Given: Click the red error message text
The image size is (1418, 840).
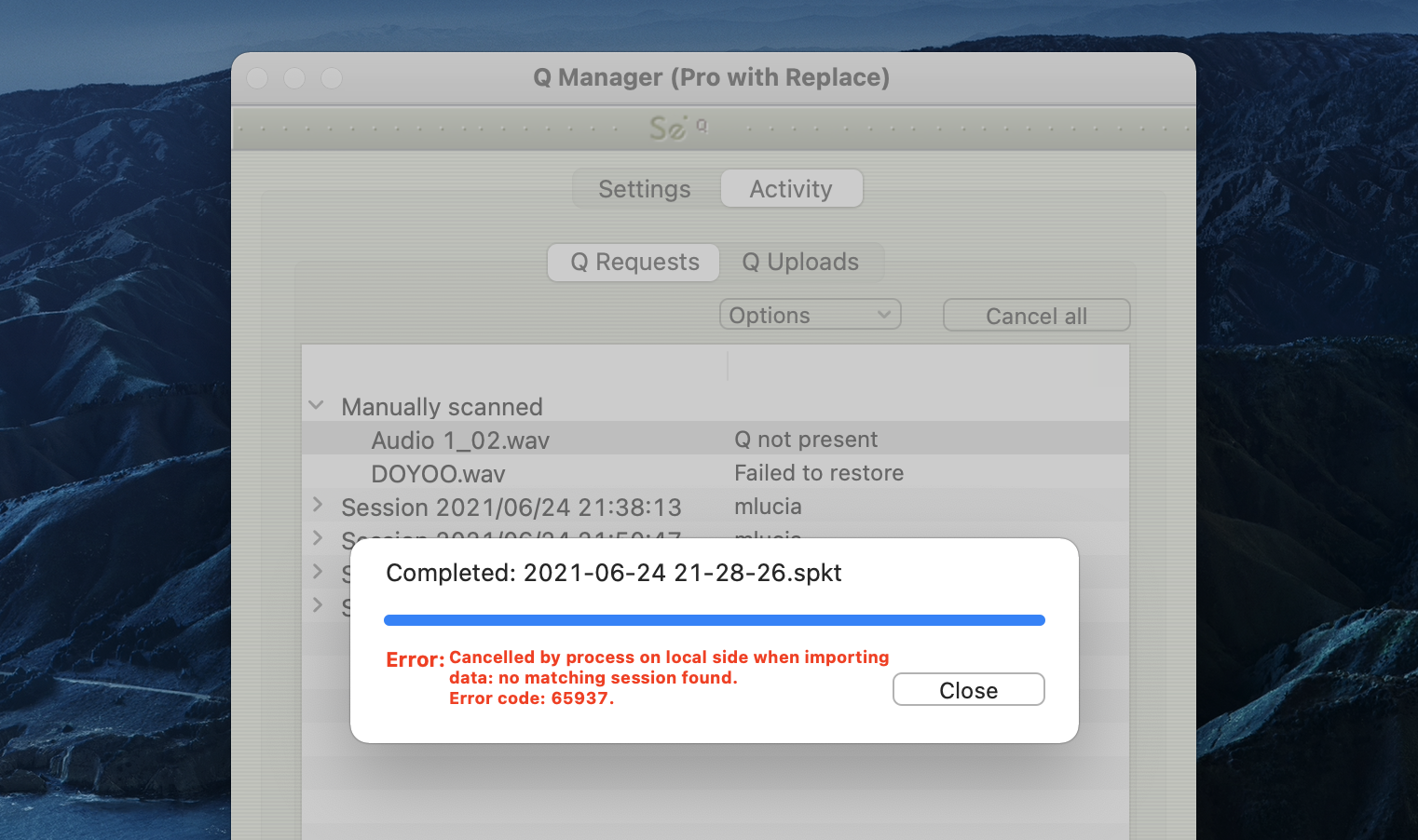Looking at the screenshot, I should (x=668, y=678).
